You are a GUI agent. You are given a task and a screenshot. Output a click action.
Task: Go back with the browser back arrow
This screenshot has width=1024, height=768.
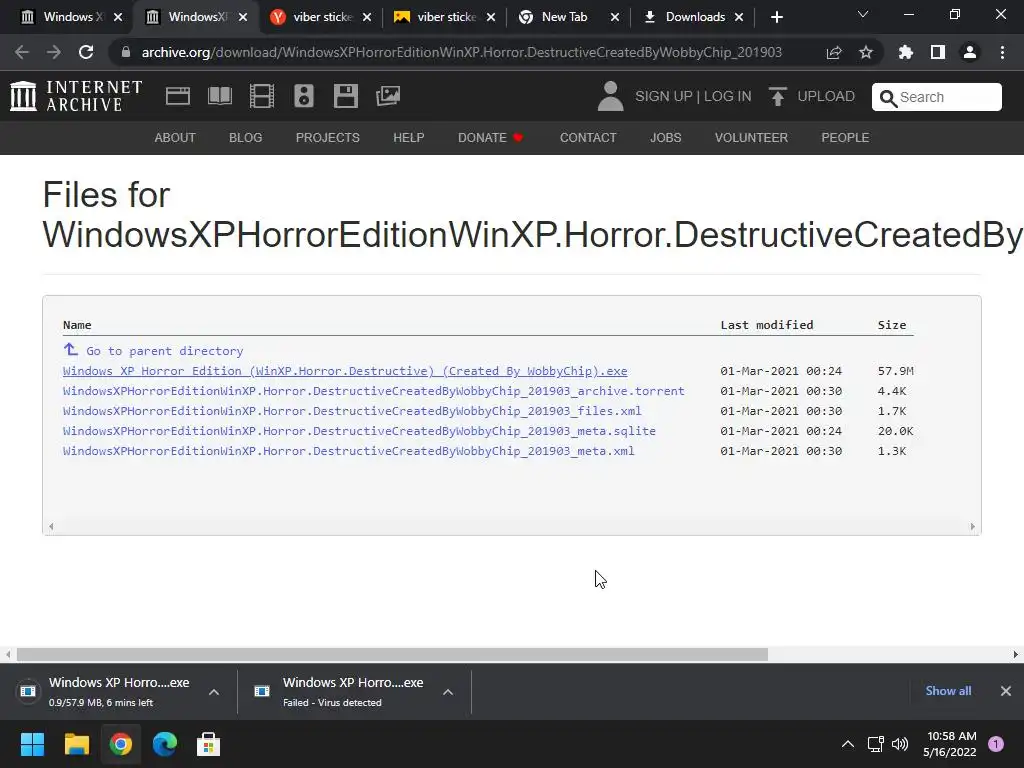point(22,52)
